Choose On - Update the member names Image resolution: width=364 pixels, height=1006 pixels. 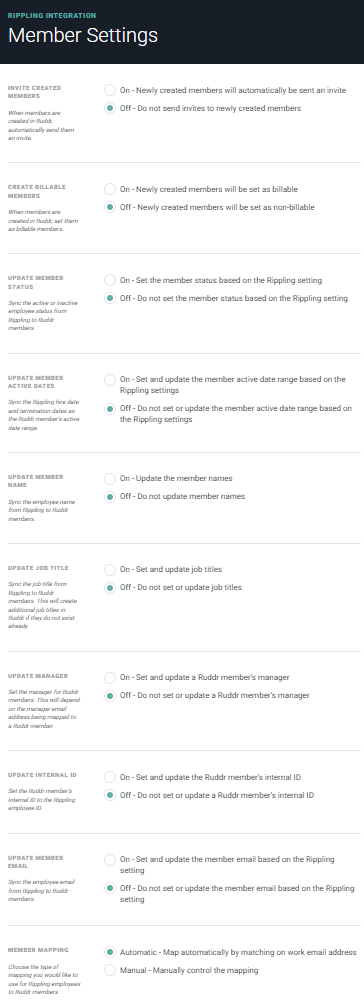pos(110,478)
